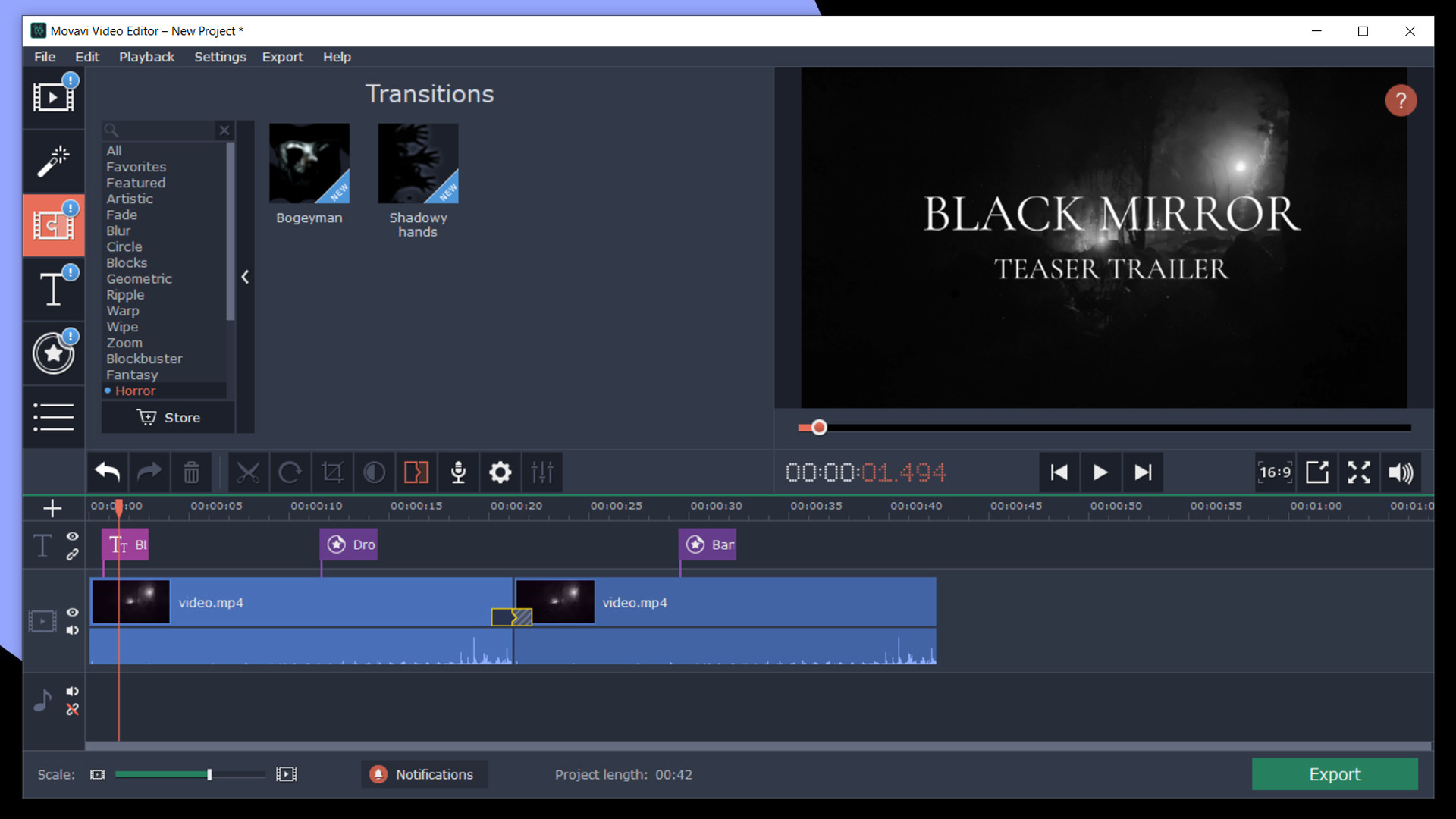
Task: Click the microphone recording icon
Action: [x=457, y=472]
